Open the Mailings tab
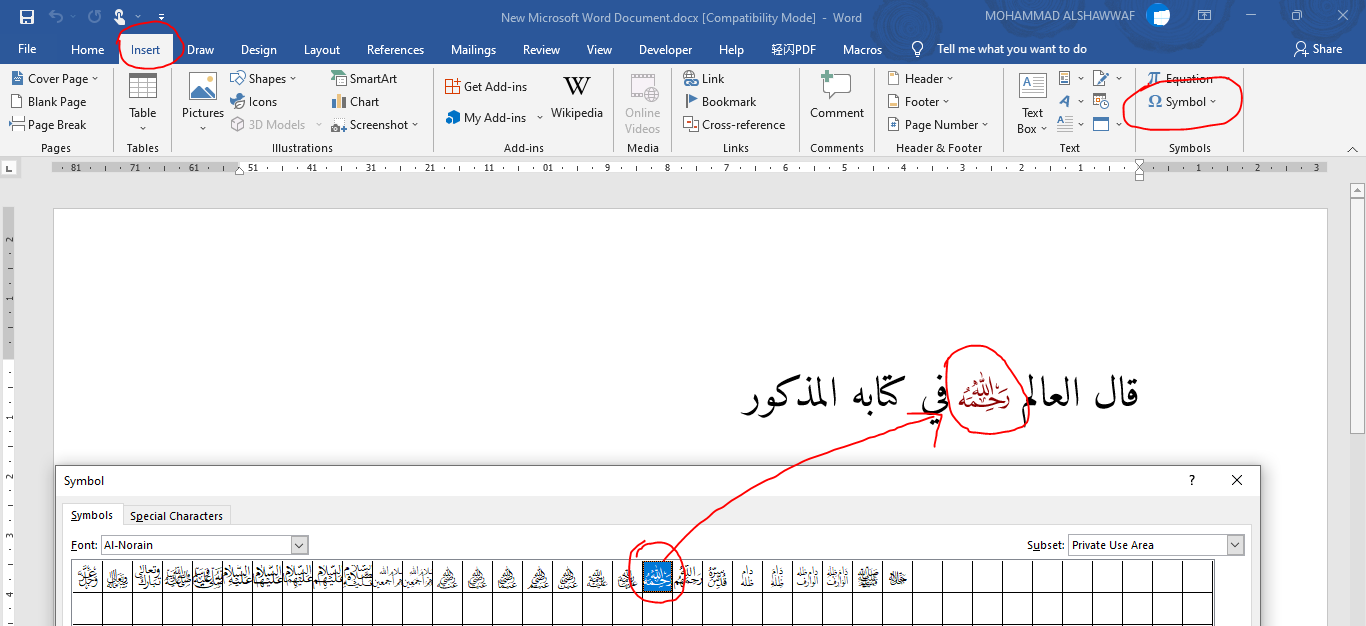The height and width of the screenshot is (626, 1366). [473, 49]
